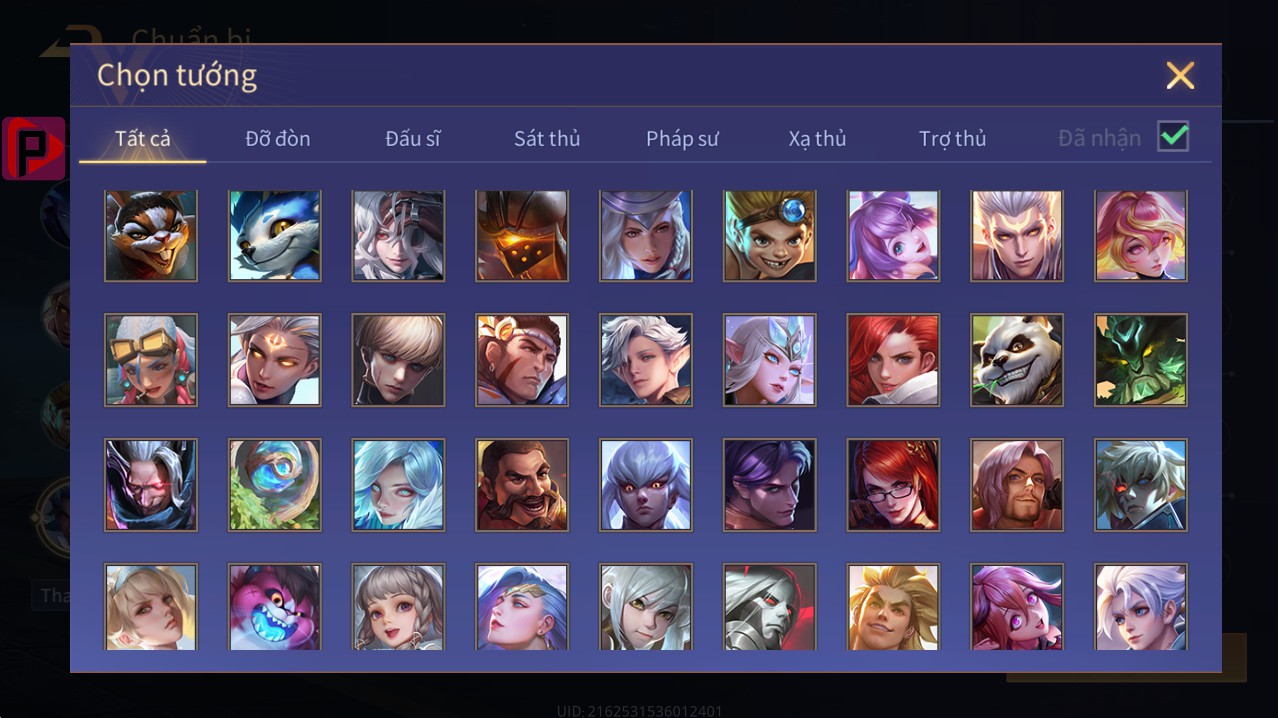Show the Pháp sư hero category

coord(682,138)
